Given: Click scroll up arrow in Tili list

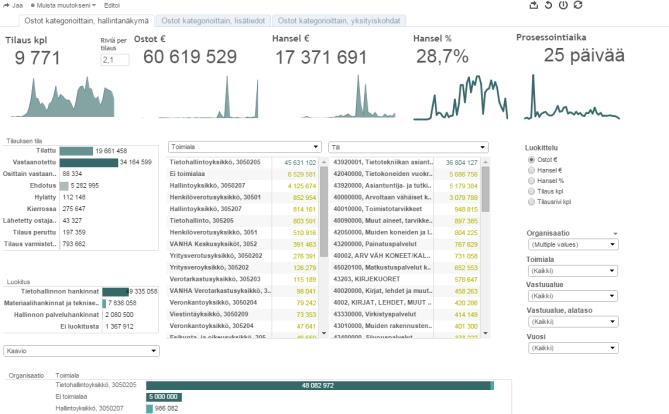Looking at the screenshot, I should coord(485,163).
